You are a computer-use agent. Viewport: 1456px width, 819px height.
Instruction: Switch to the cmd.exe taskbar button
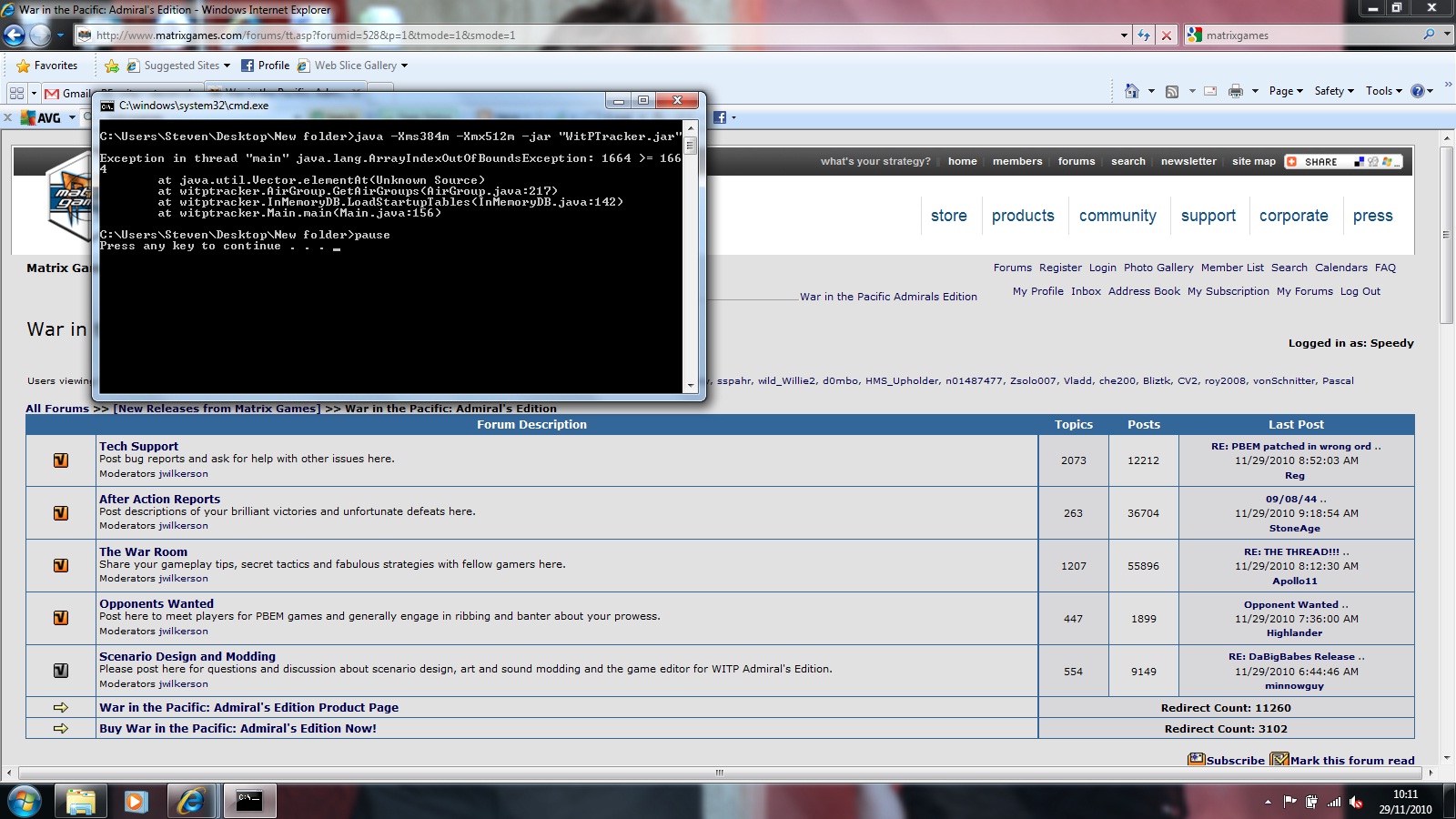pyautogui.click(x=249, y=802)
